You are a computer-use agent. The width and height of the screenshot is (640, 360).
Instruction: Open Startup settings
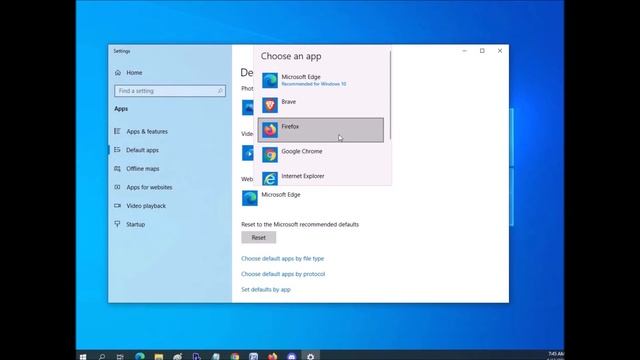130,224
